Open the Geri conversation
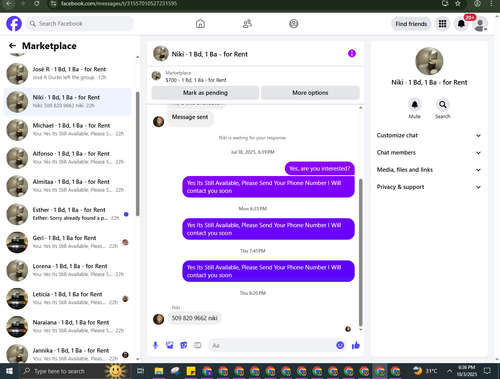Viewport: 500px width, 379px height. coord(67,242)
